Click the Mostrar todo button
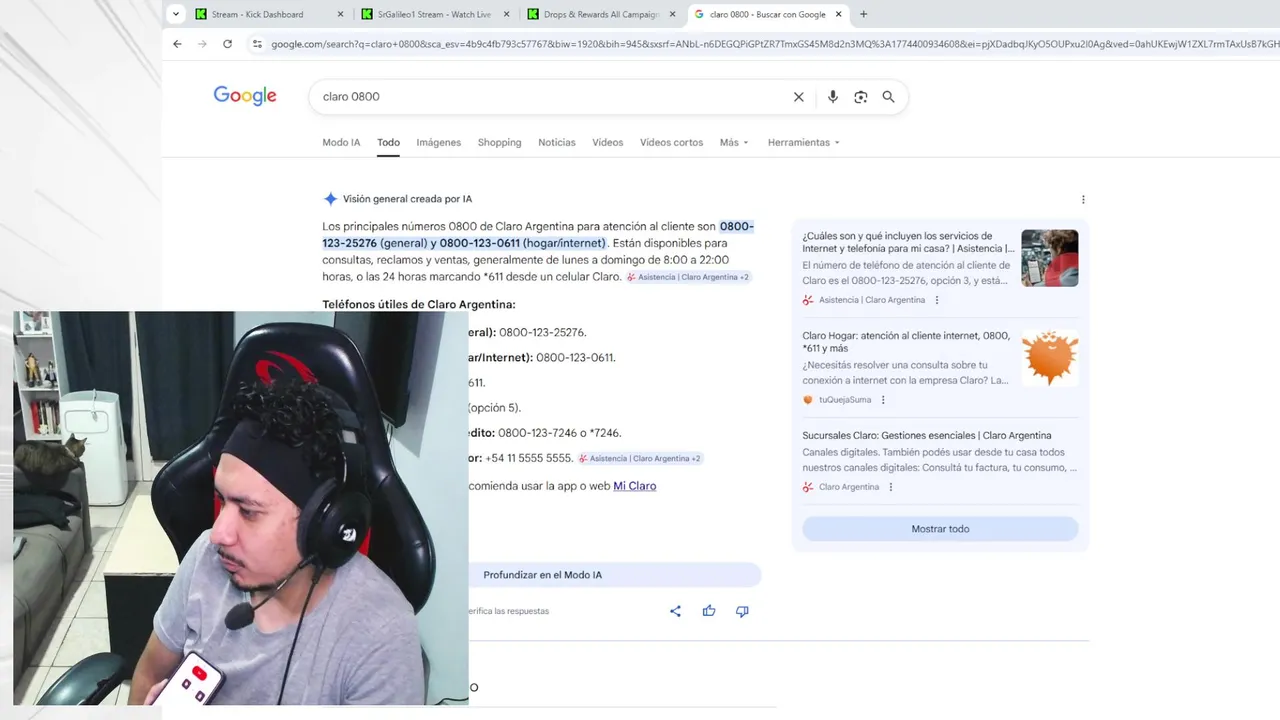 pos(940,529)
